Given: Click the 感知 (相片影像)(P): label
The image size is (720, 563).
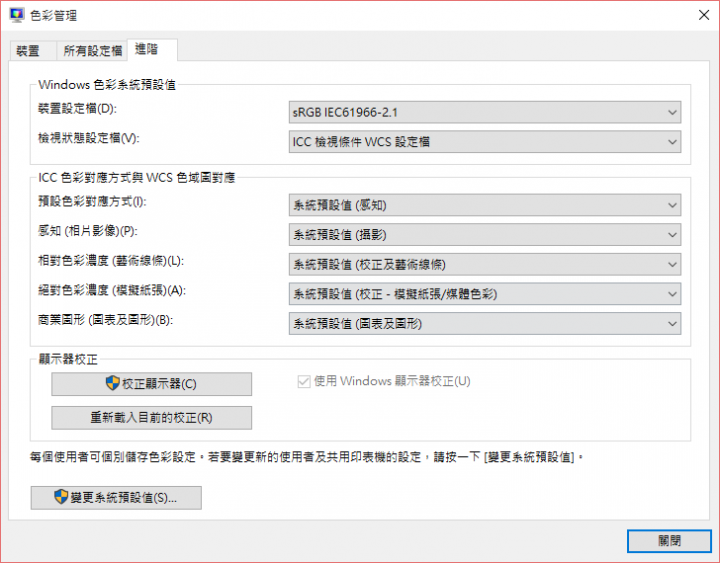Looking at the screenshot, I should pyautogui.click(x=87, y=231).
